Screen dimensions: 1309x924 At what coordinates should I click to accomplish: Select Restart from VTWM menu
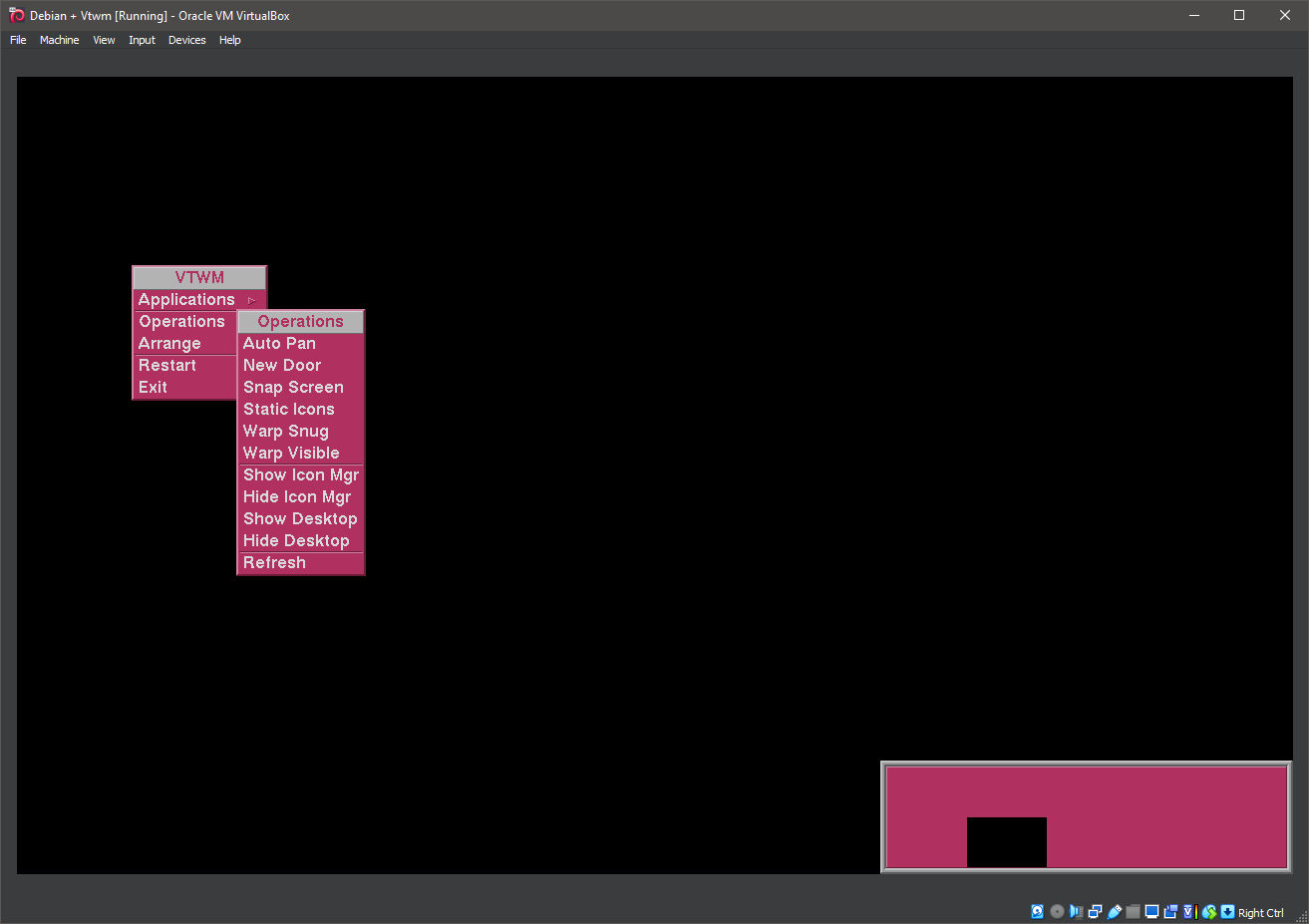pos(166,365)
